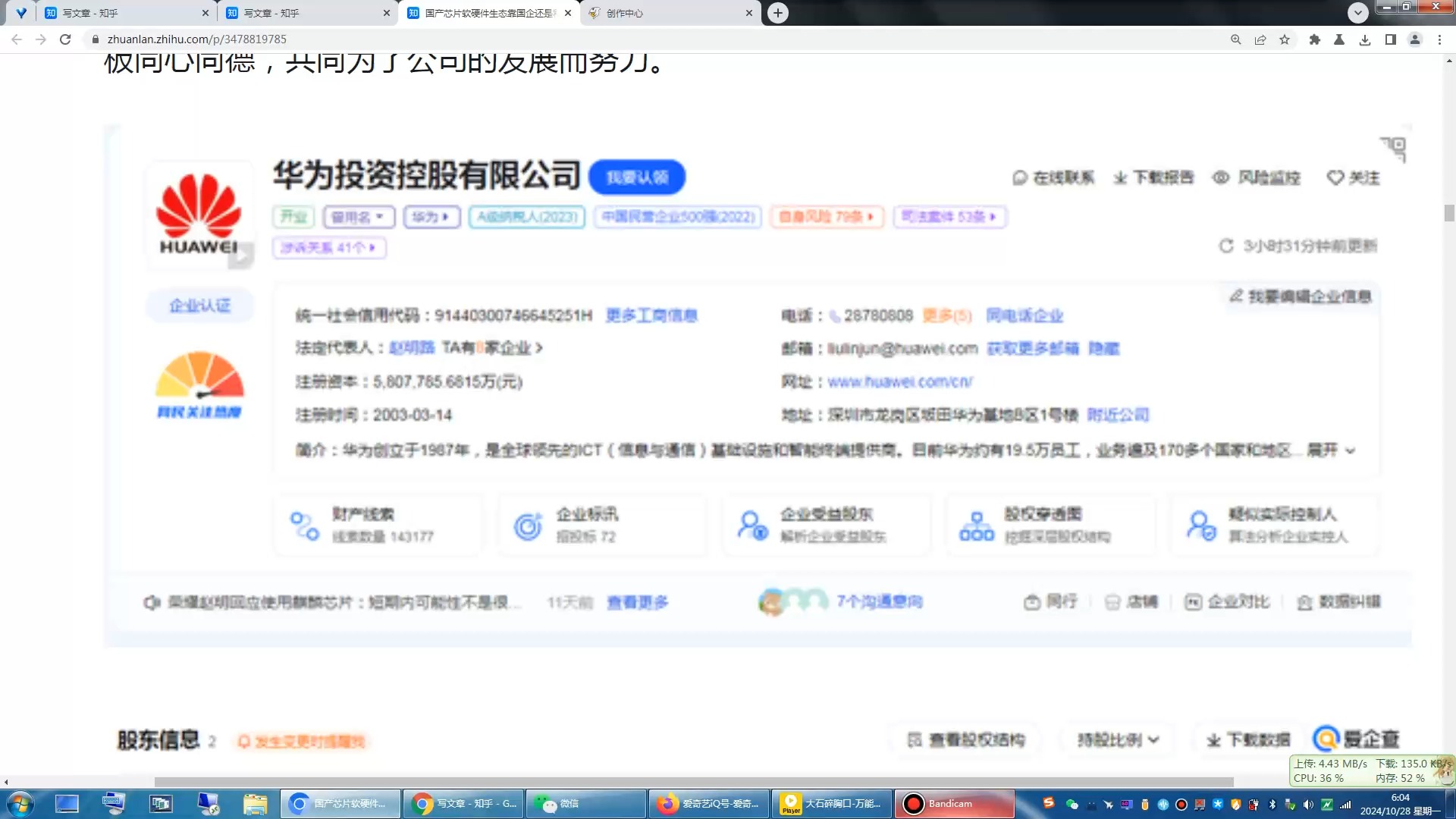Bookmark this page with the star icon
The image size is (1456, 819).
(x=1285, y=39)
